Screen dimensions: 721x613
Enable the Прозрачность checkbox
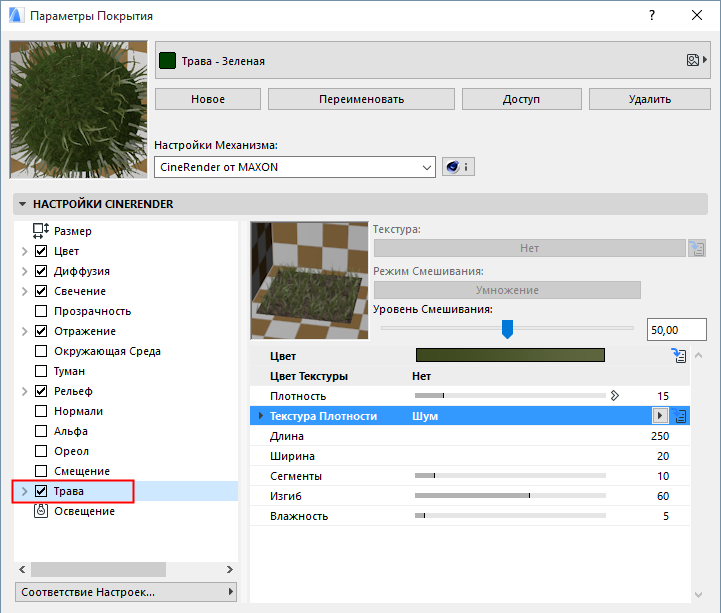pos(41,311)
